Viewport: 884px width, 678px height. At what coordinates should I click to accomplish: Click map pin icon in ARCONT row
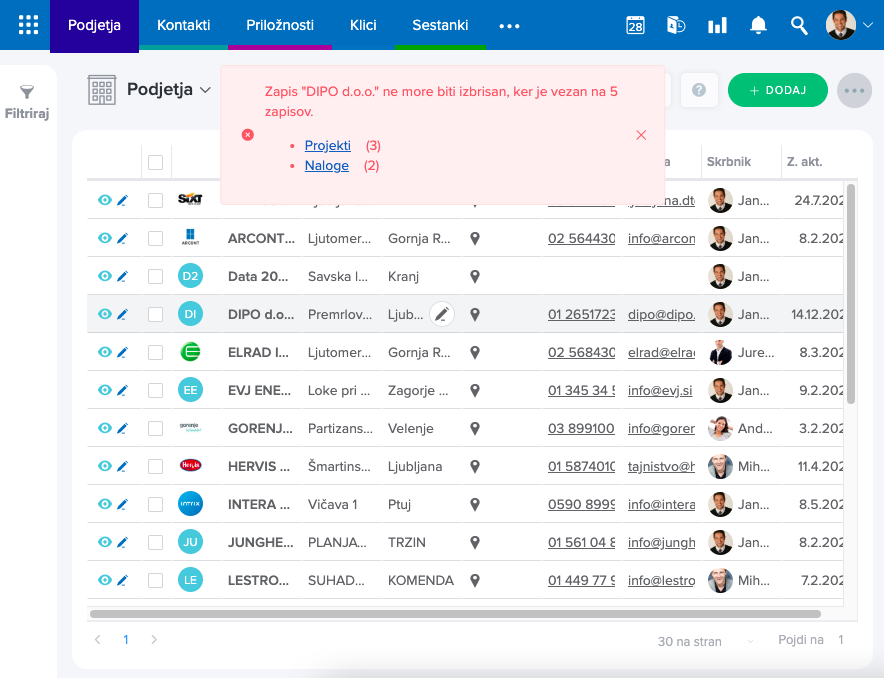click(475, 239)
